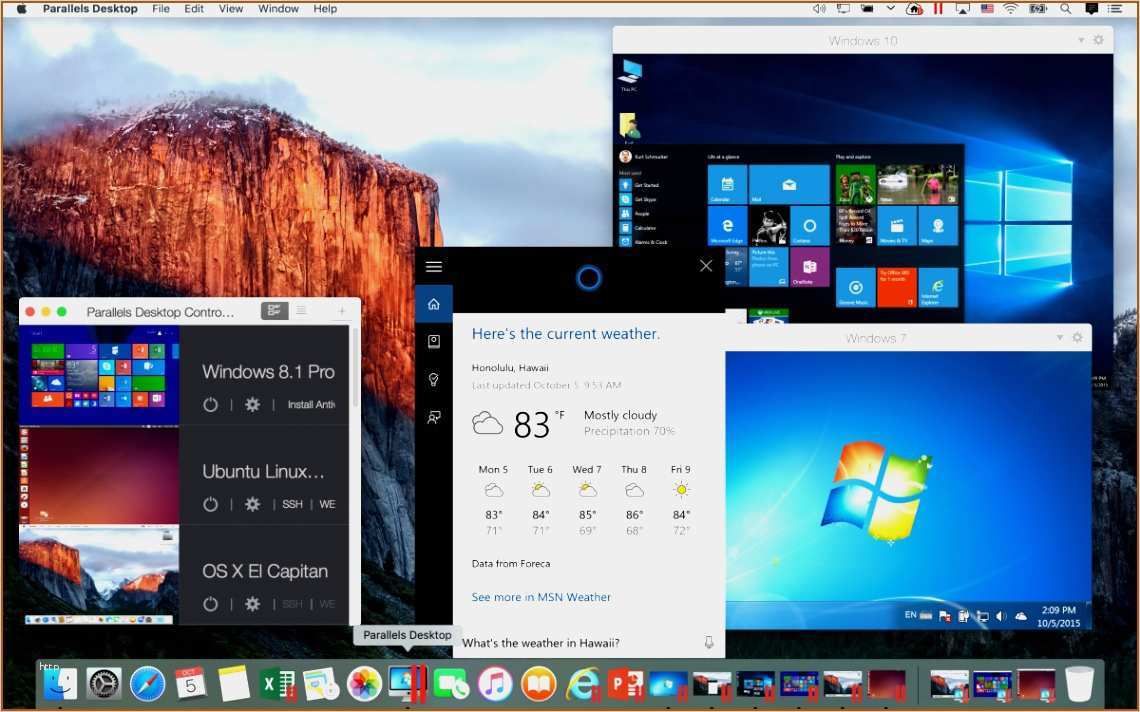The height and width of the screenshot is (712, 1140).
Task: Open Spotlight search in the menu bar
Action: [x=1065, y=9]
